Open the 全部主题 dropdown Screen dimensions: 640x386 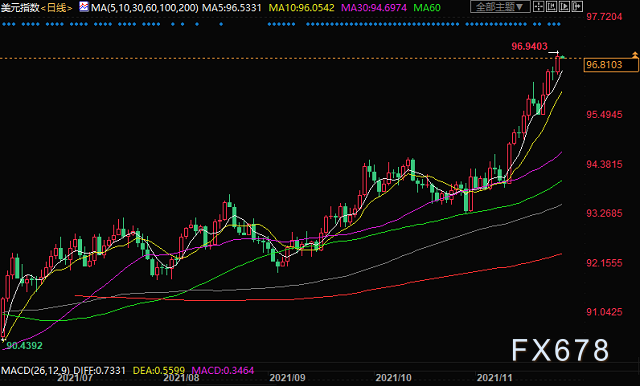point(500,7)
